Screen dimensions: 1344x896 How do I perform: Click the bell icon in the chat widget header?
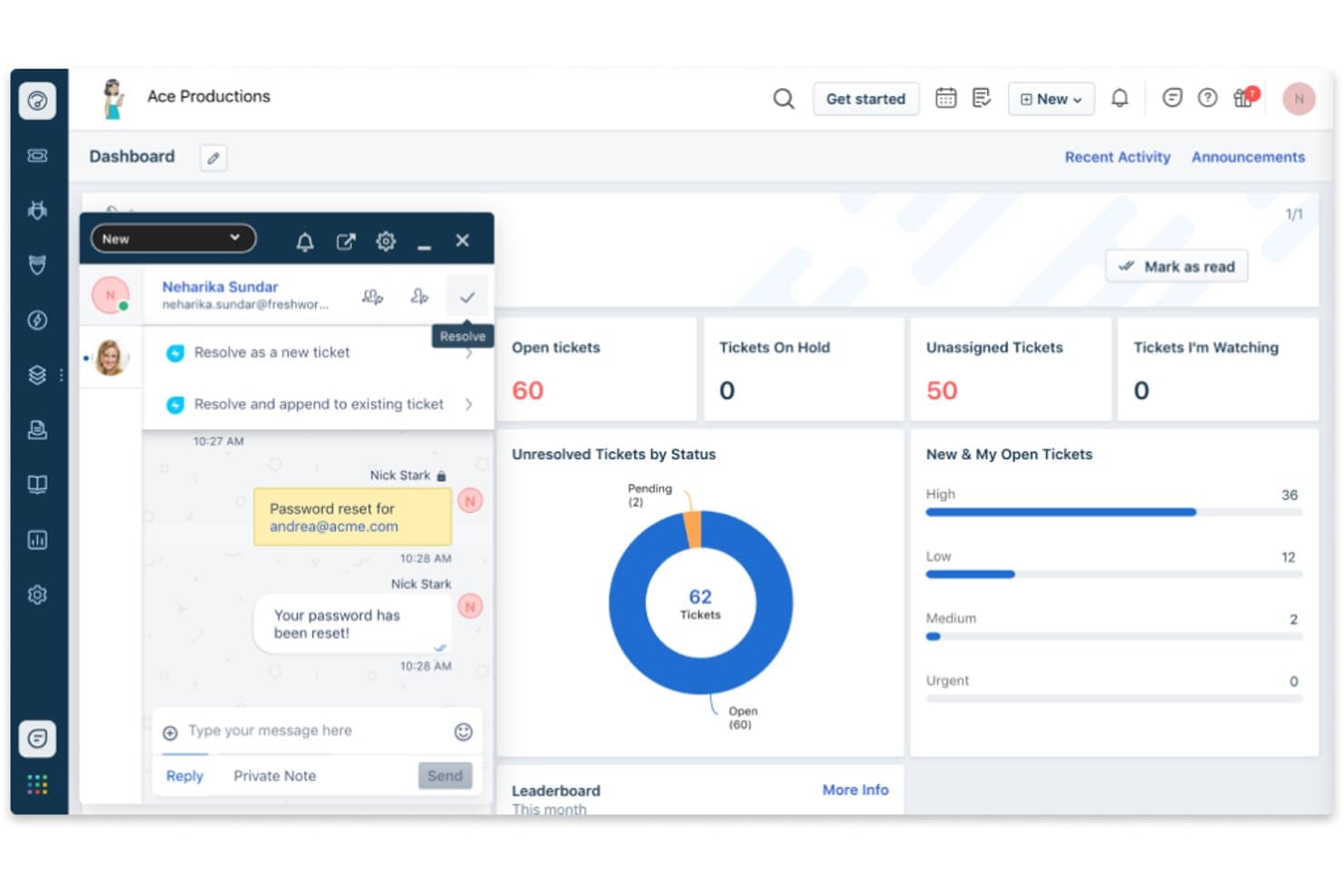pyautogui.click(x=305, y=241)
